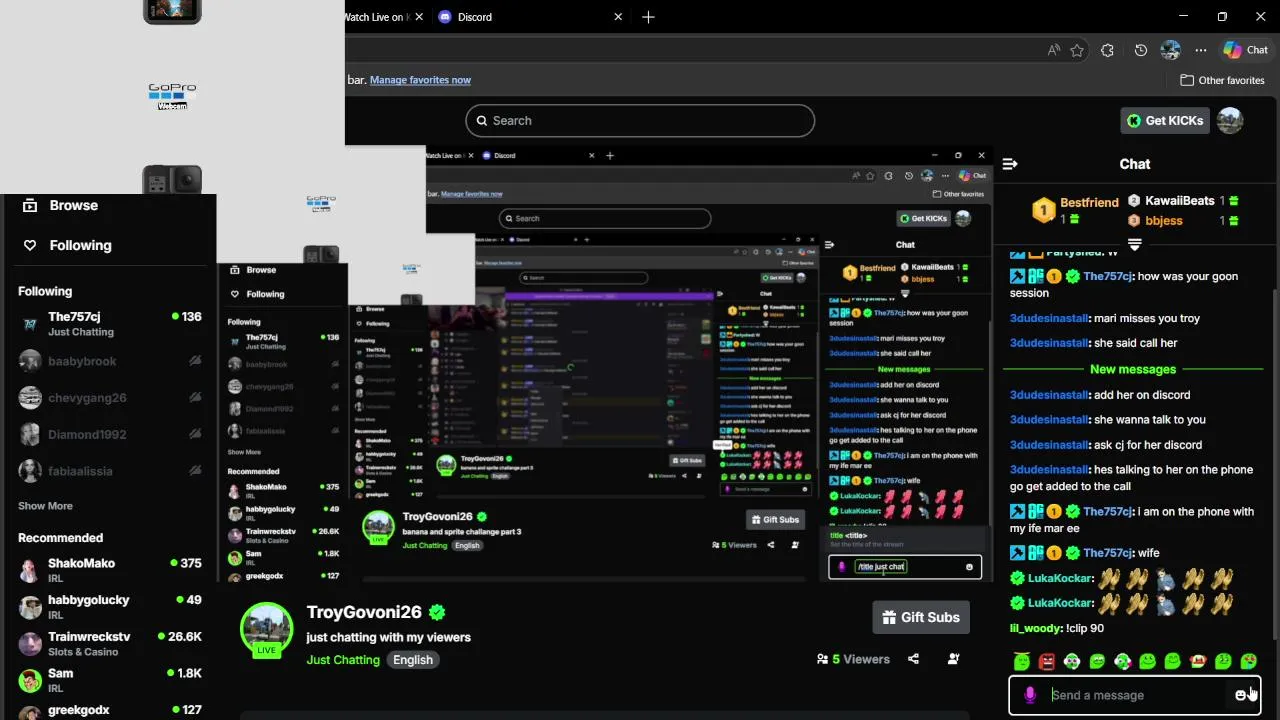This screenshot has width=1280, height=720.
Task: Open the Other favorites folder
Action: [x=1222, y=80]
